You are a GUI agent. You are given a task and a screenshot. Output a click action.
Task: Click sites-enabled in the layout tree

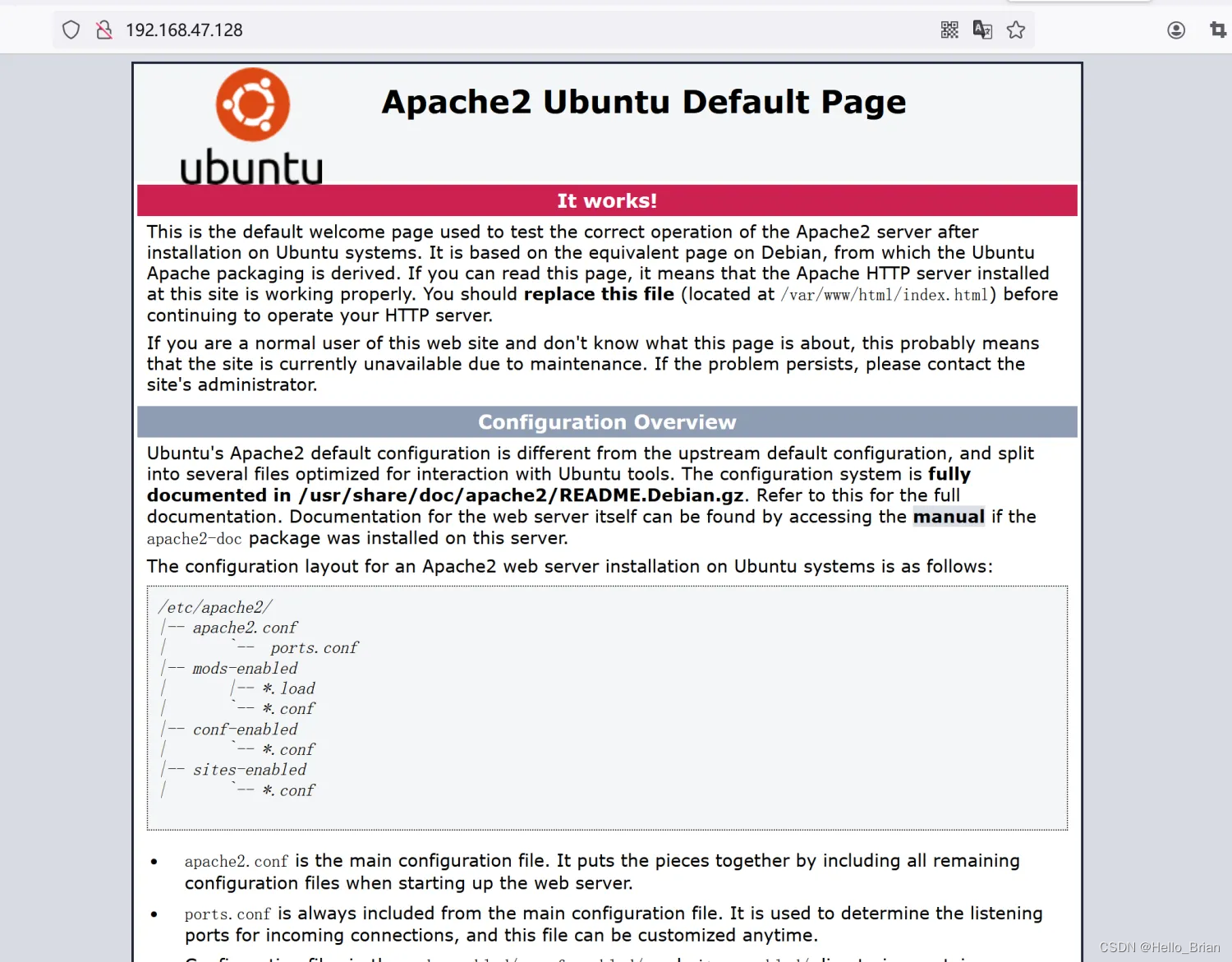coord(250,770)
